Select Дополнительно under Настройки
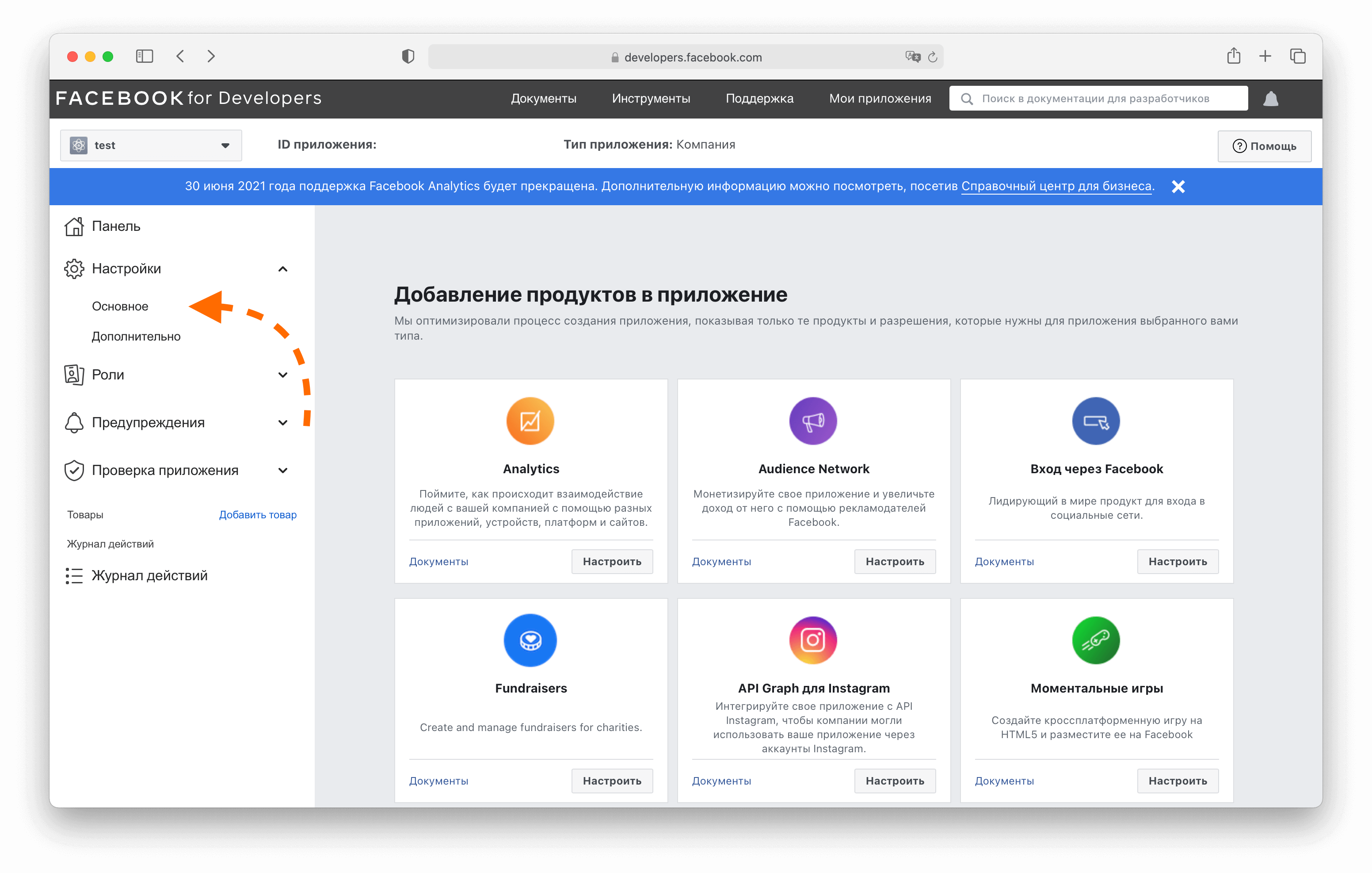This screenshot has height=873, width=1372. [x=136, y=337]
